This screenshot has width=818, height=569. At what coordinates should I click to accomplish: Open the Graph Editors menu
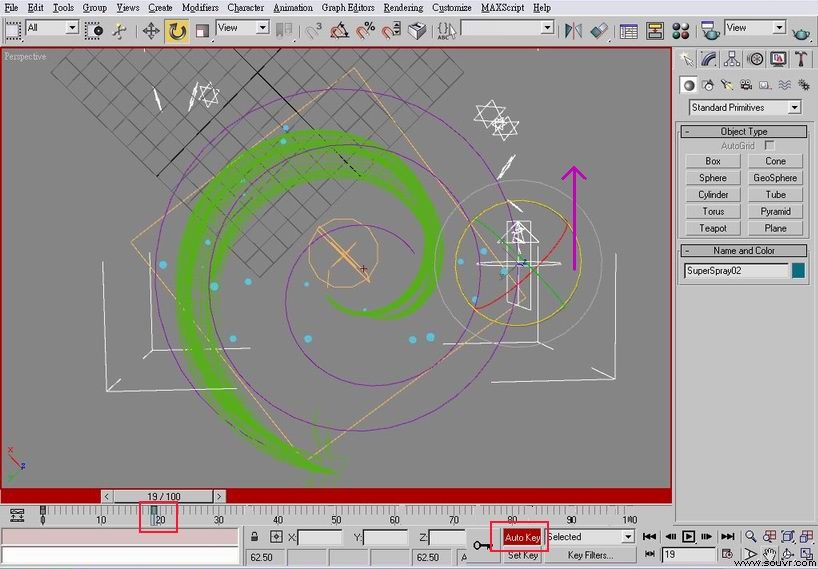pyautogui.click(x=348, y=8)
